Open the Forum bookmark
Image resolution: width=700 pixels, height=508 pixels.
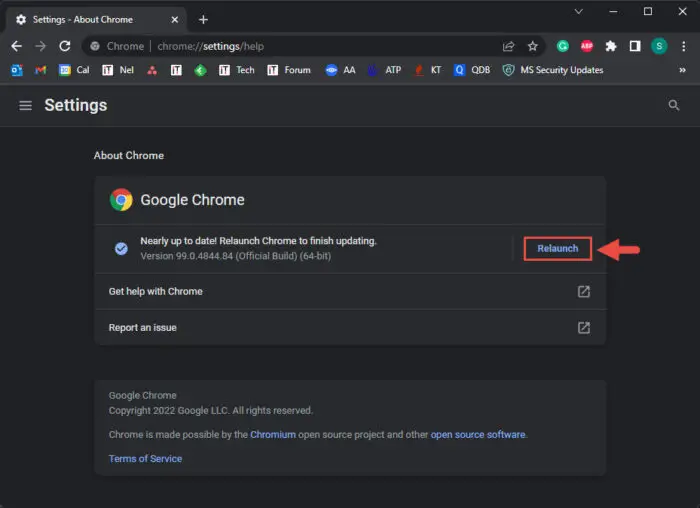(x=289, y=70)
